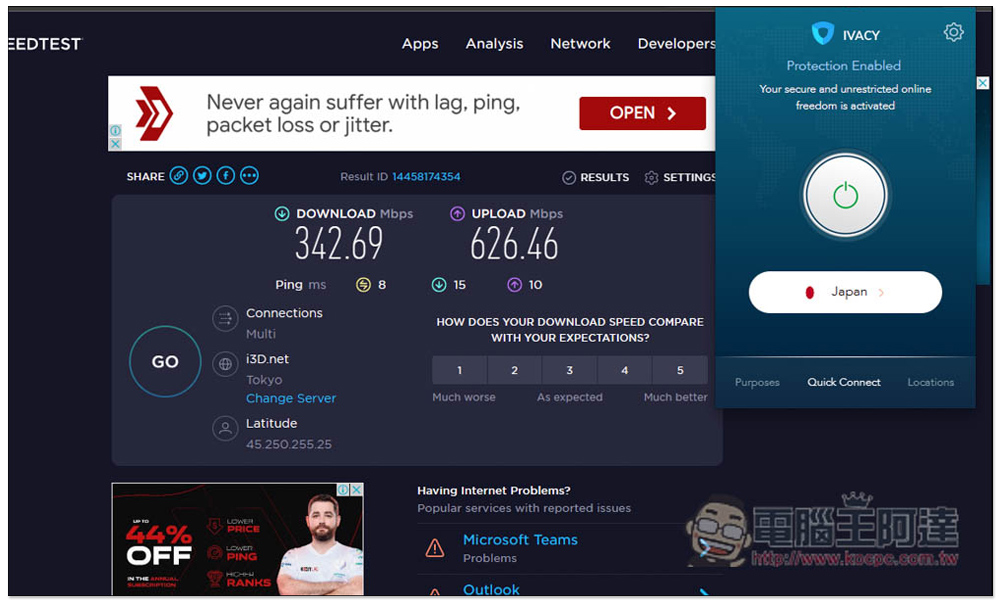Open the Japan location selector

pyautogui.click(x=845, y=292)
